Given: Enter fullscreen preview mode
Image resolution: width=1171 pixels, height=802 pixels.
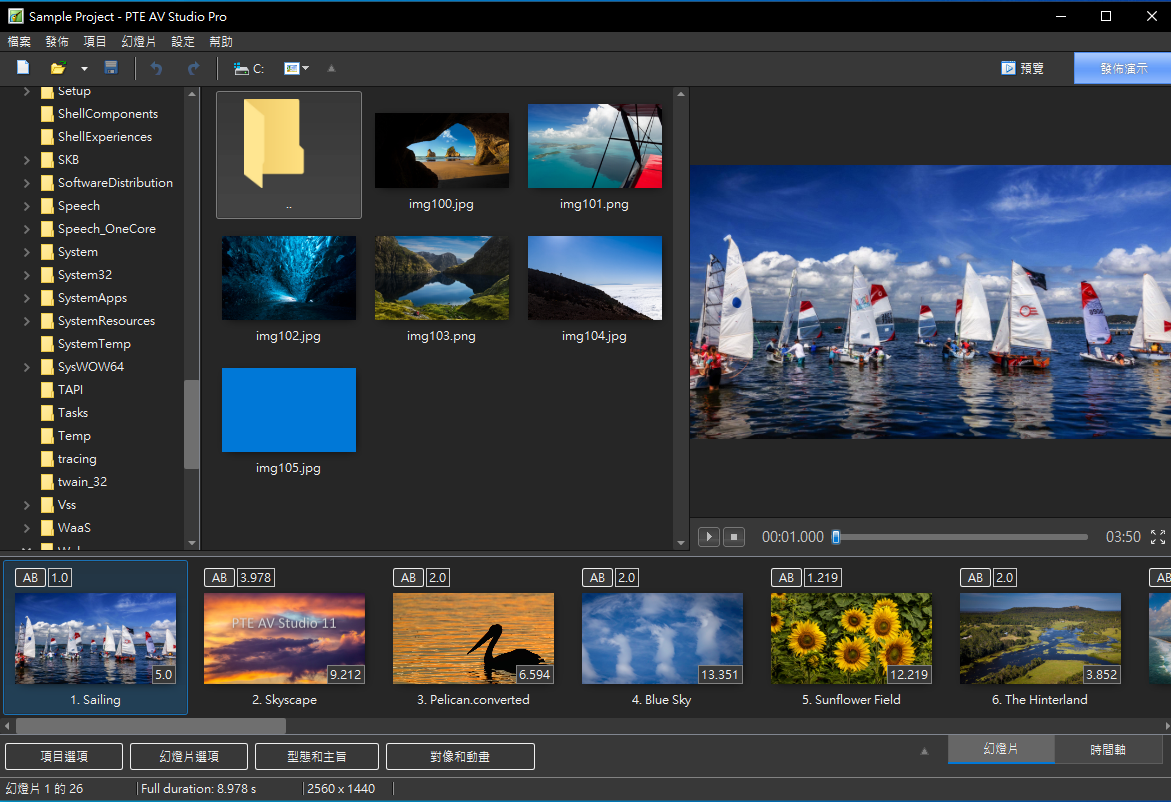Looking at the screenshot, I should (1158, 537).
